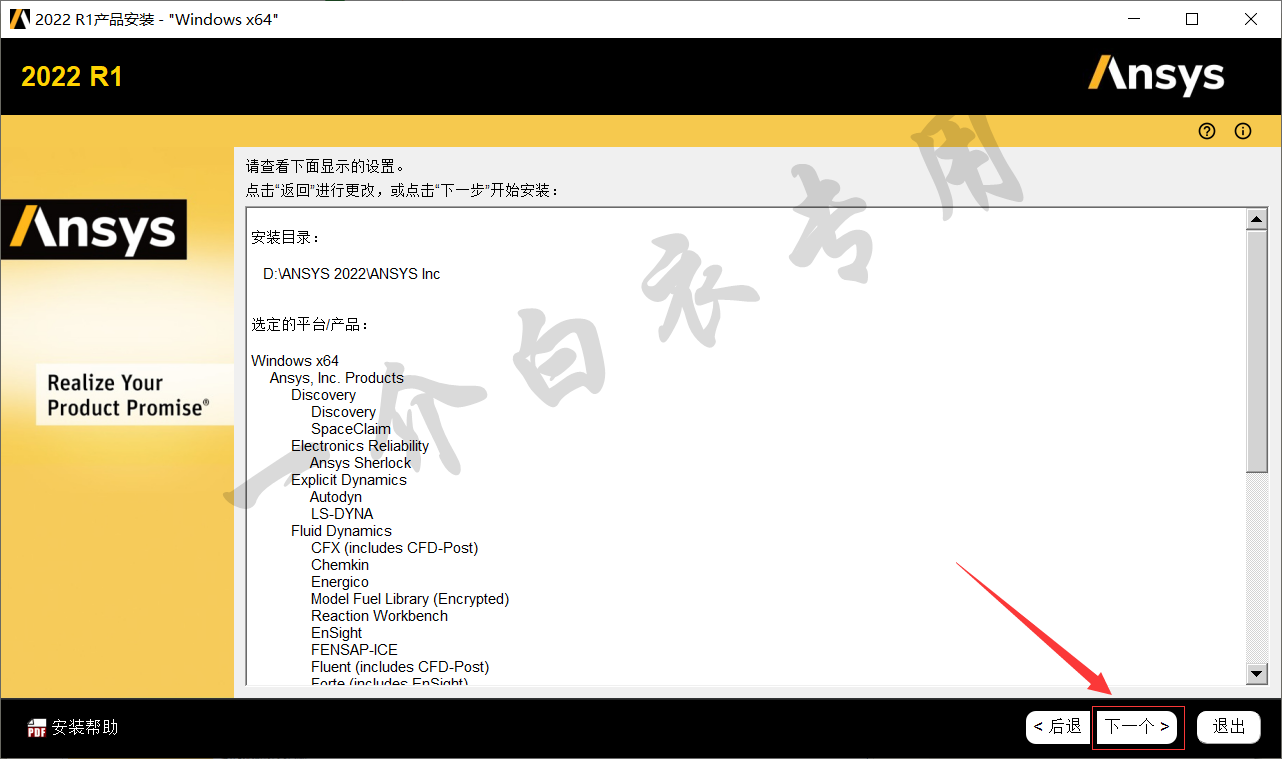This screenshot has width=1282, height=759.
Task: Select the FENSAP-ICE entry
Action: (354, 650)
